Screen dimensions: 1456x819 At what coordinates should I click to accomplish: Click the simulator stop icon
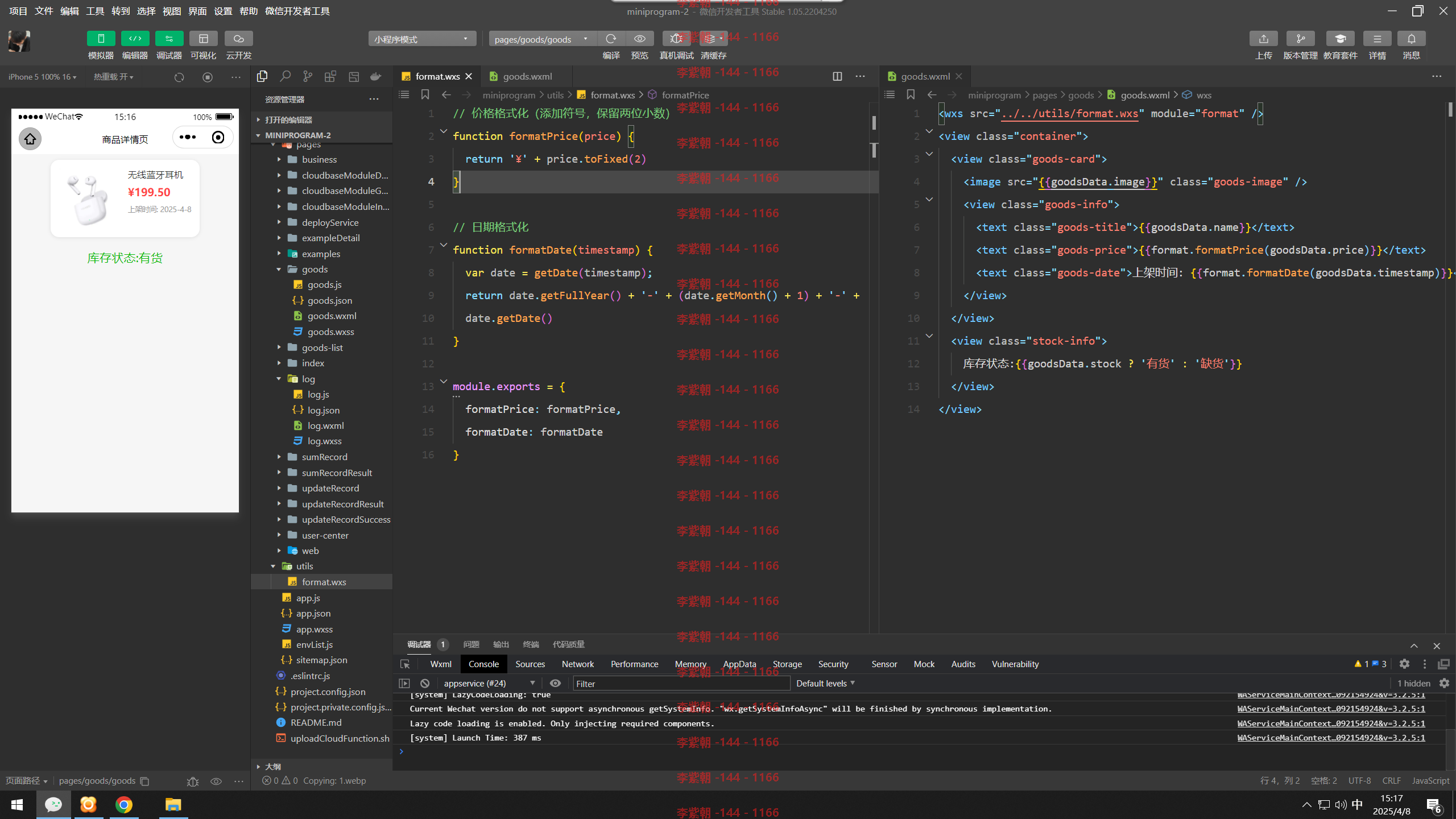(x=208, y=77)
